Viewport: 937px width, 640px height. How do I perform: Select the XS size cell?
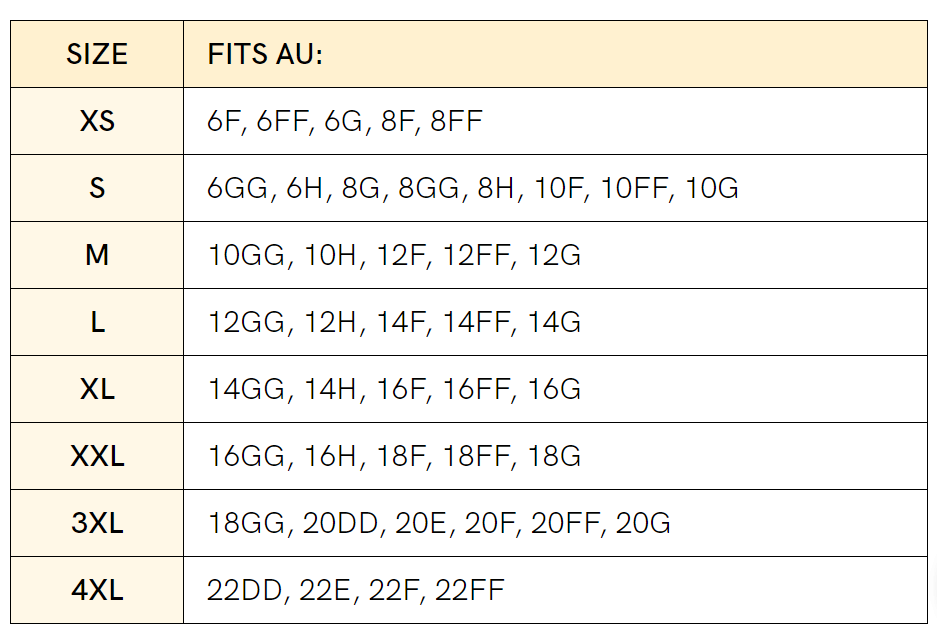pyautogui.click(x=97, y=121)
